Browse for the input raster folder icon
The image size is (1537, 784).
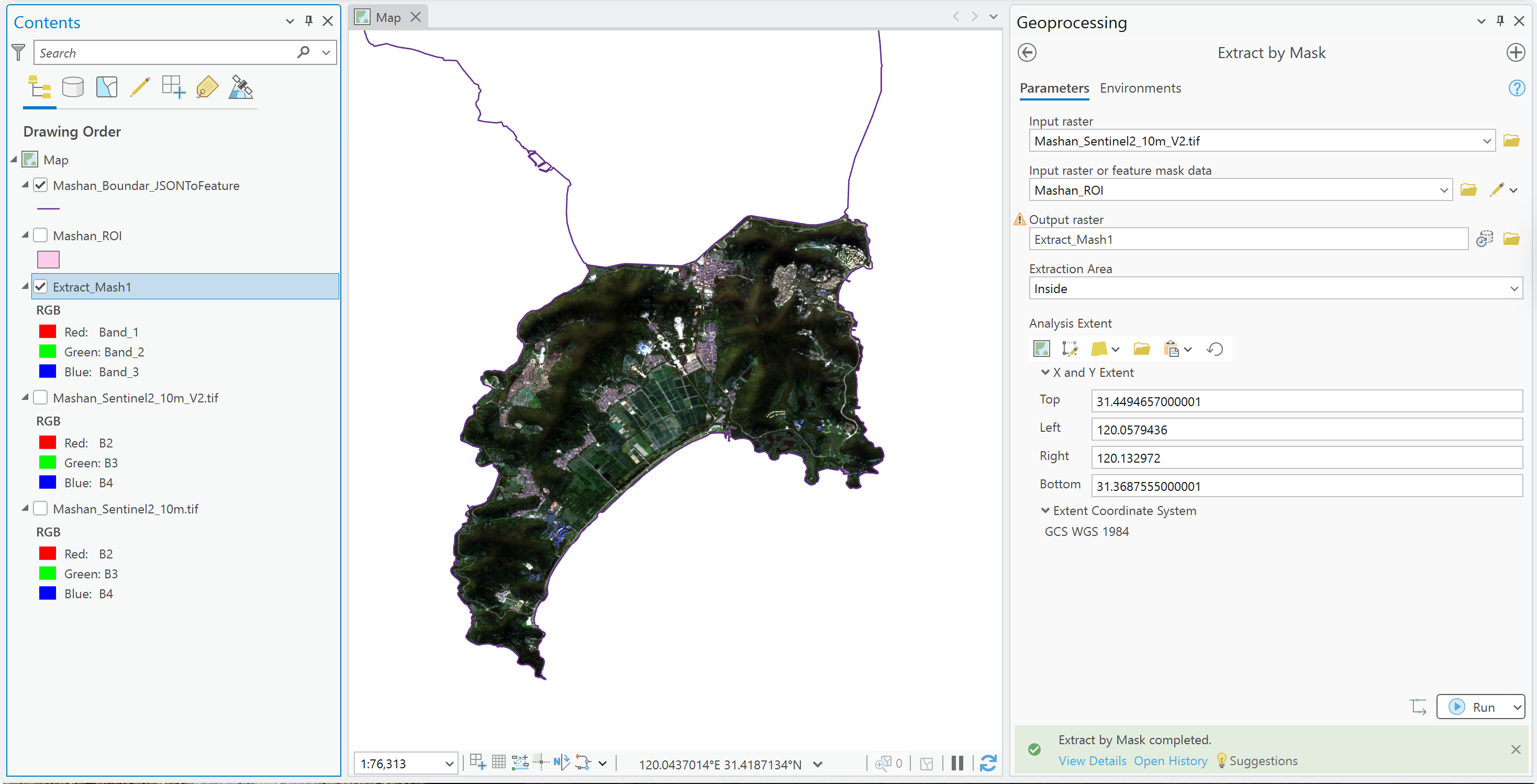(1511, 141)
